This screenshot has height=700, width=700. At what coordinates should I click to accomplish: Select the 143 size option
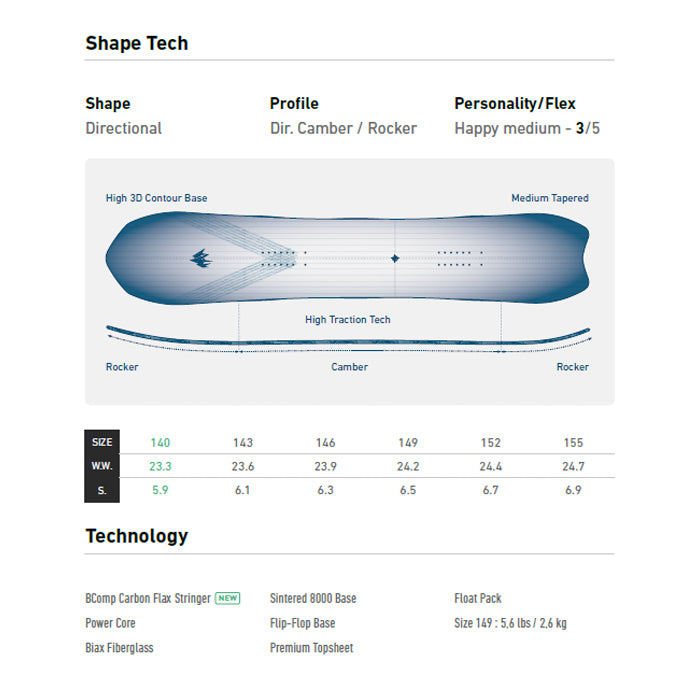[x=242, y=442]
